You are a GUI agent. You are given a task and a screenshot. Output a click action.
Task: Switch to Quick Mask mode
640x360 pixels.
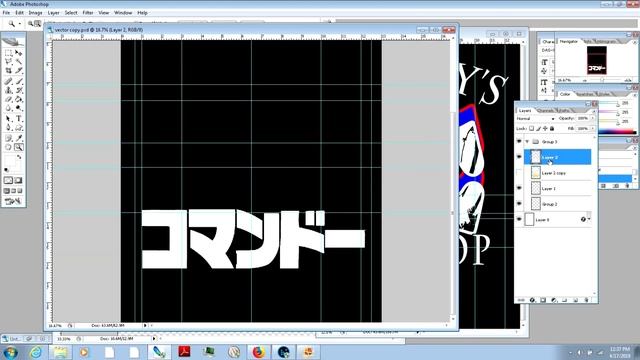click(x=18, y=180)
